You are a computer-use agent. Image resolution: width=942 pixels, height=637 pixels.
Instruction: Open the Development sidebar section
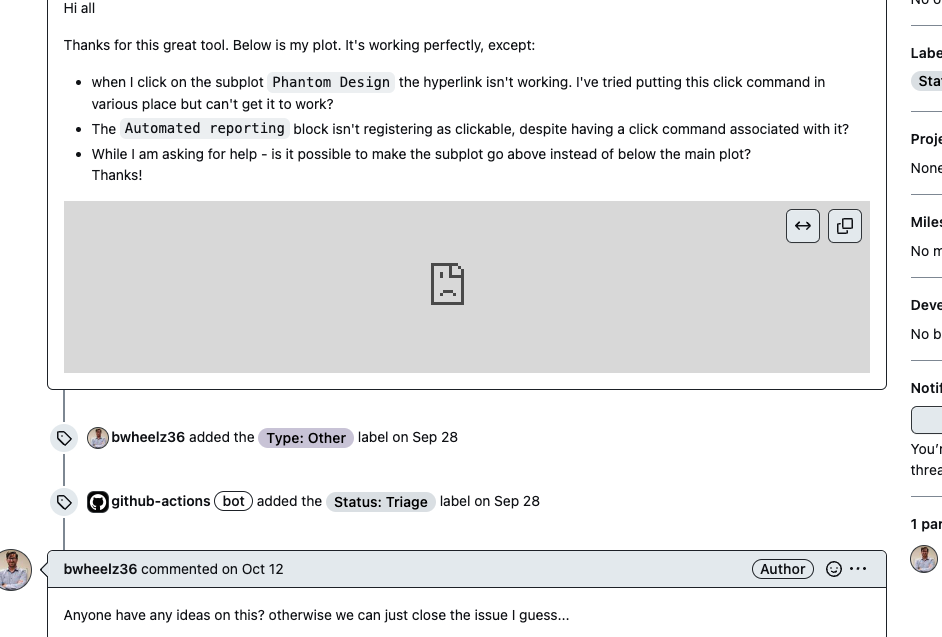tap(925, 304)
